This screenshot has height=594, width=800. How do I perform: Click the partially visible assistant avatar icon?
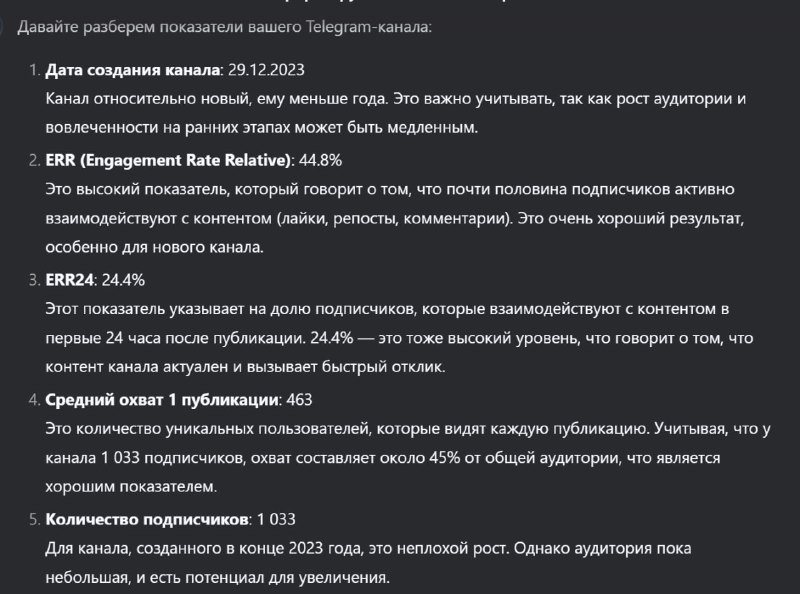[x=2, y=26]
